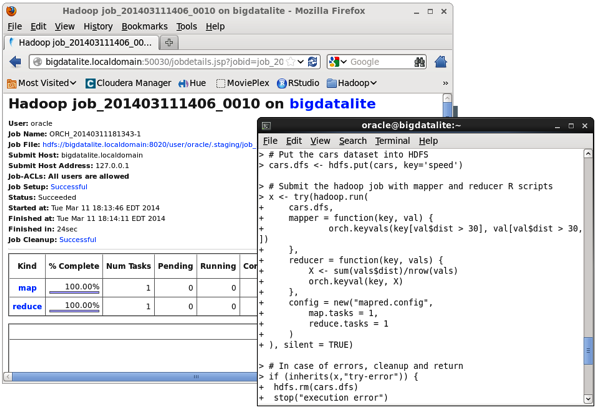Open the terminal View menu
Viewport: 600px width, 412px height.
pos(320,141)
